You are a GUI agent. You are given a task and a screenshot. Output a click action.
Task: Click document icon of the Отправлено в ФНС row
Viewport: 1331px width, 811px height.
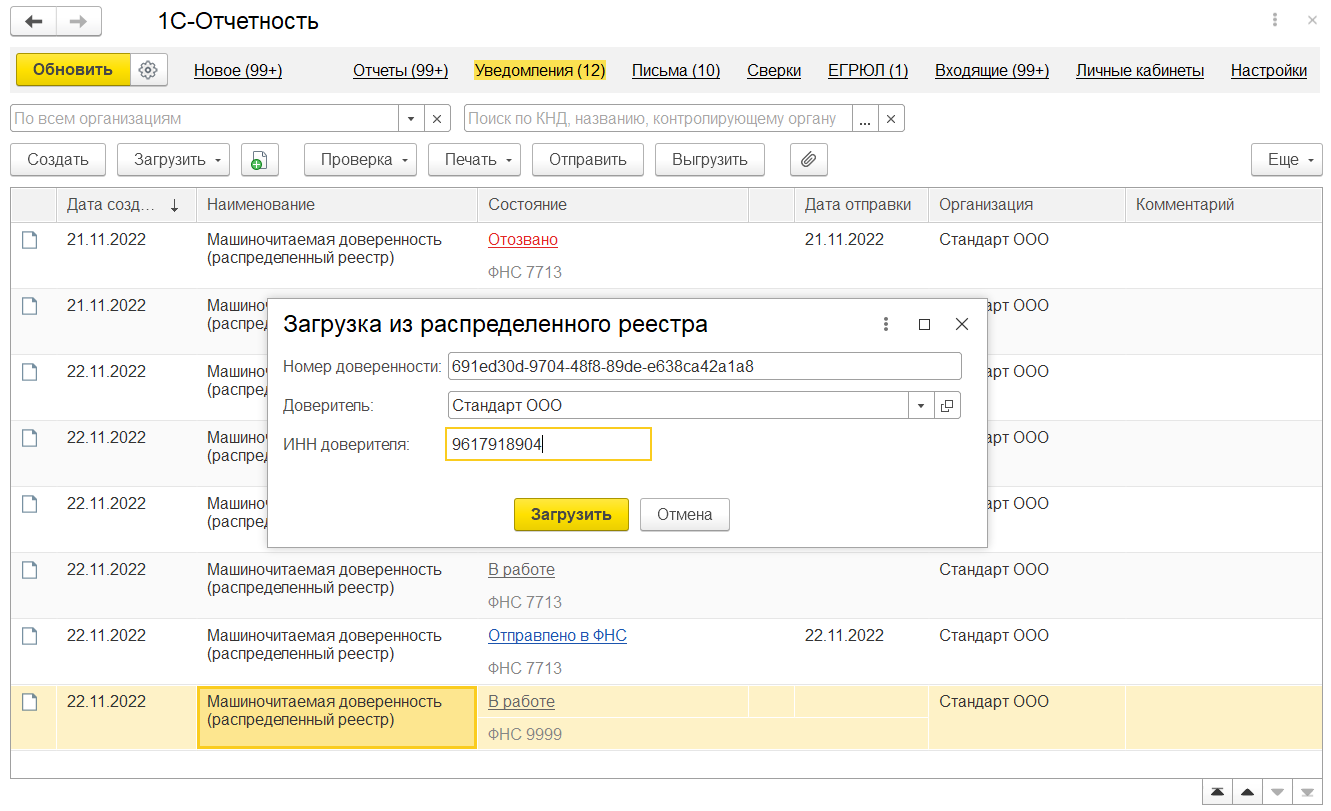(30, 636)
